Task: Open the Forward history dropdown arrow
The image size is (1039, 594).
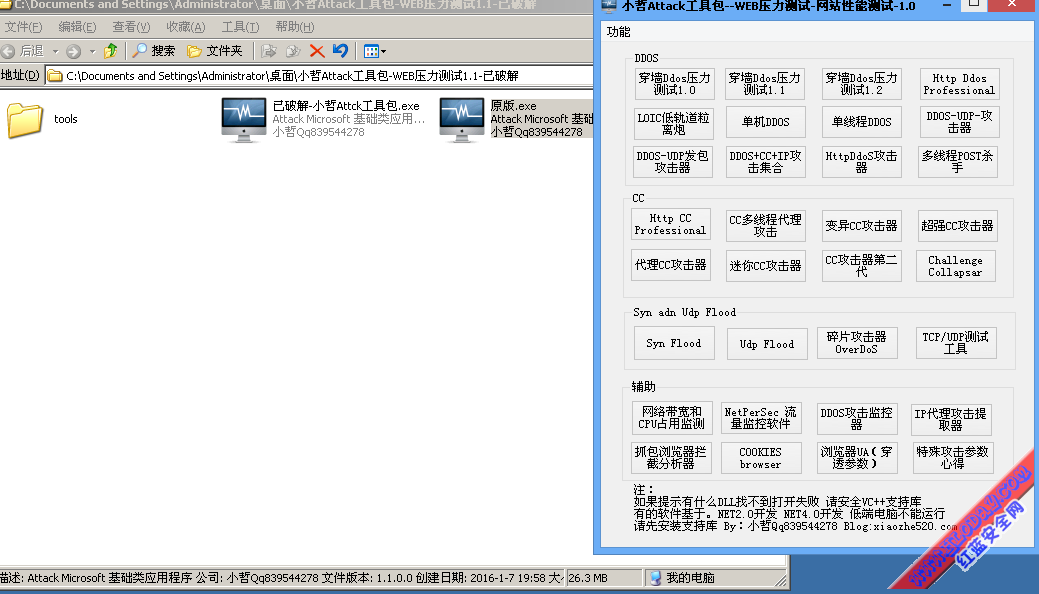Action: click(x=92, y=51)
